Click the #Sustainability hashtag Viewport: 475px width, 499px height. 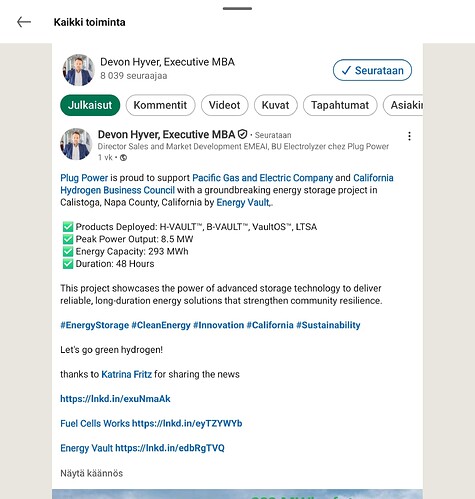point(328,325)
